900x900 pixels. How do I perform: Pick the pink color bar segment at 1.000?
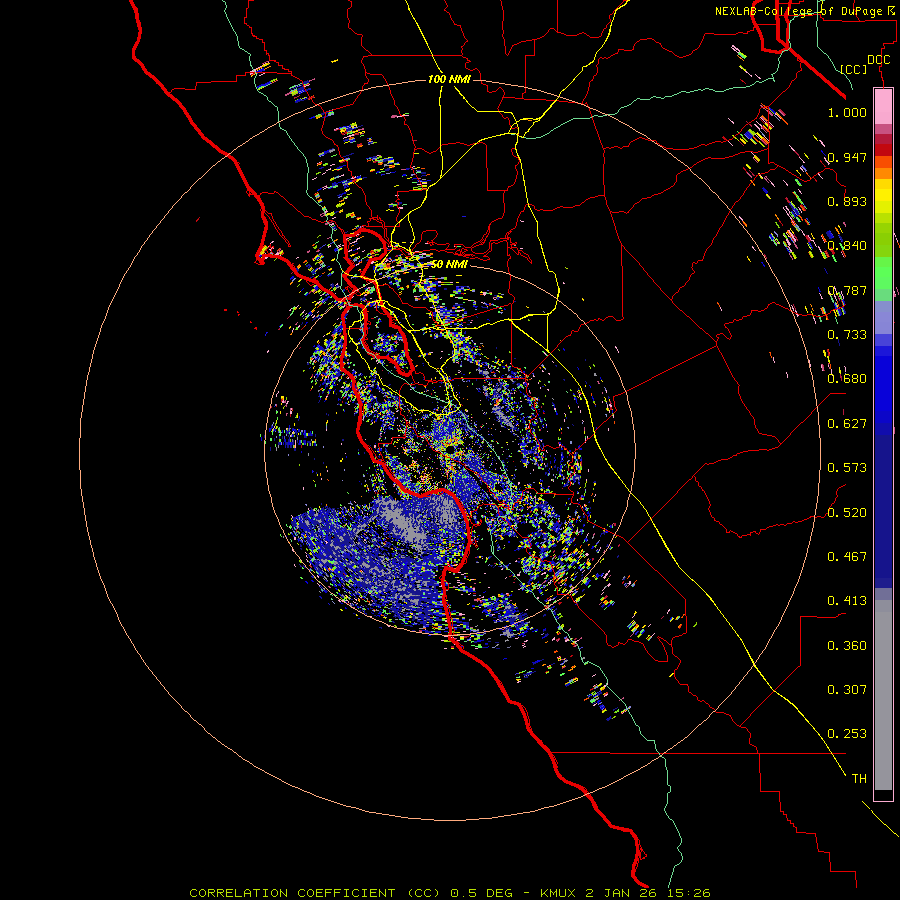point(883,107)
